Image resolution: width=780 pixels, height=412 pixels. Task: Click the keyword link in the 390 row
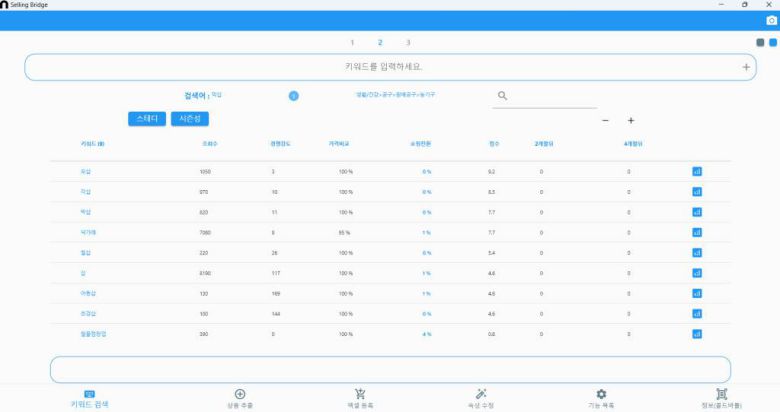coord(94,334)
